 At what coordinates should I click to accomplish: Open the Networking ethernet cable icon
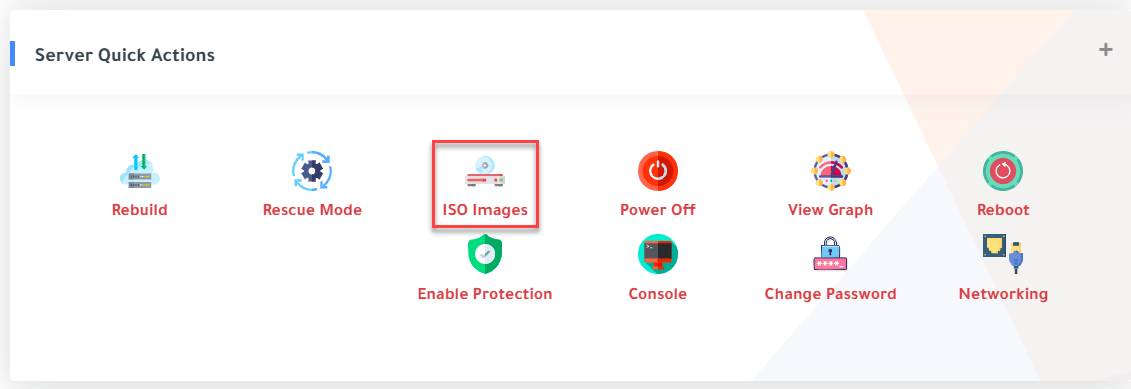pyautogui.click(x=1003, y=253)
